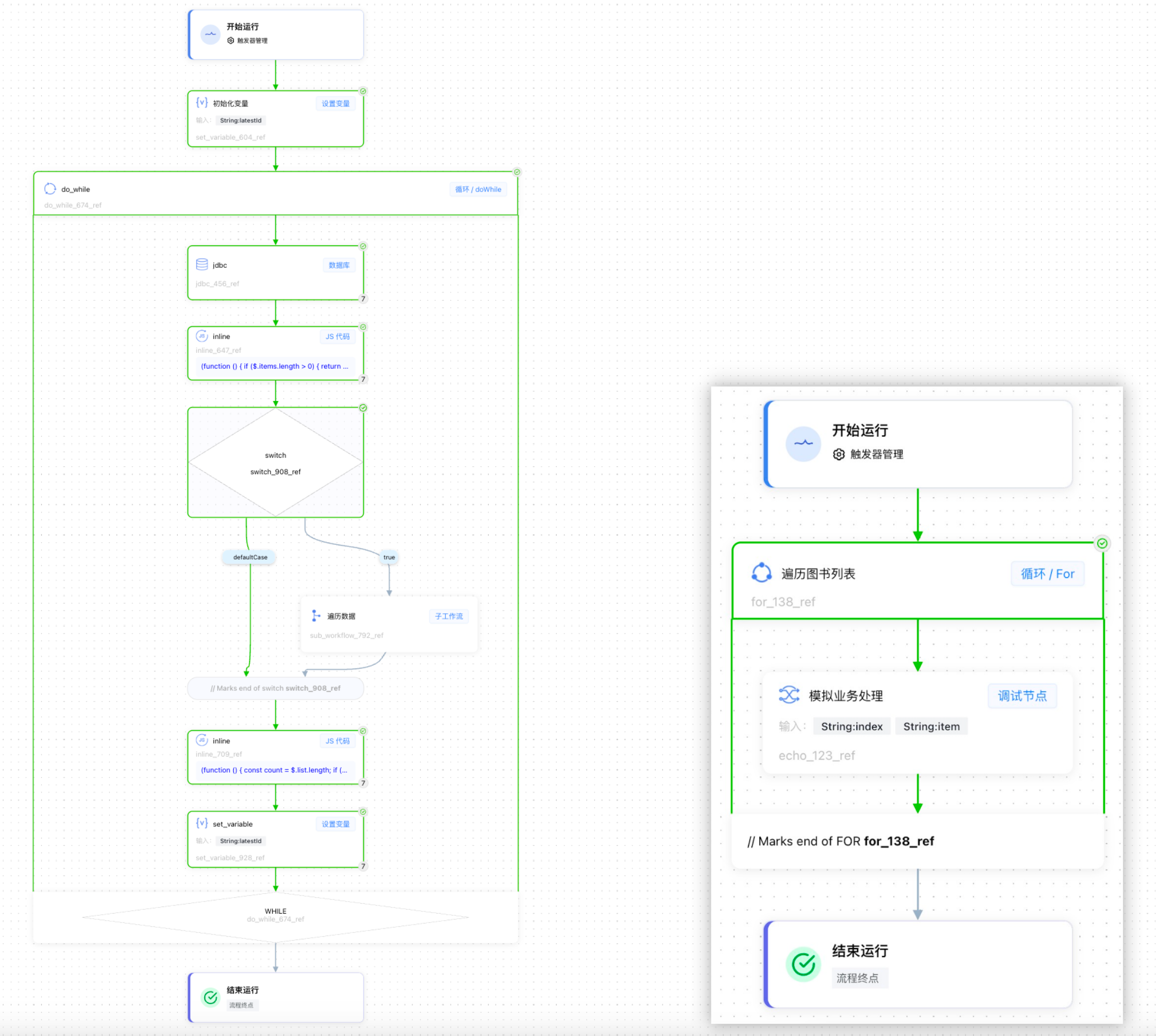This screenshot has width=1156, height=1036.
Task: Click the do_while loop icon
Action: [x=50, y=189]
